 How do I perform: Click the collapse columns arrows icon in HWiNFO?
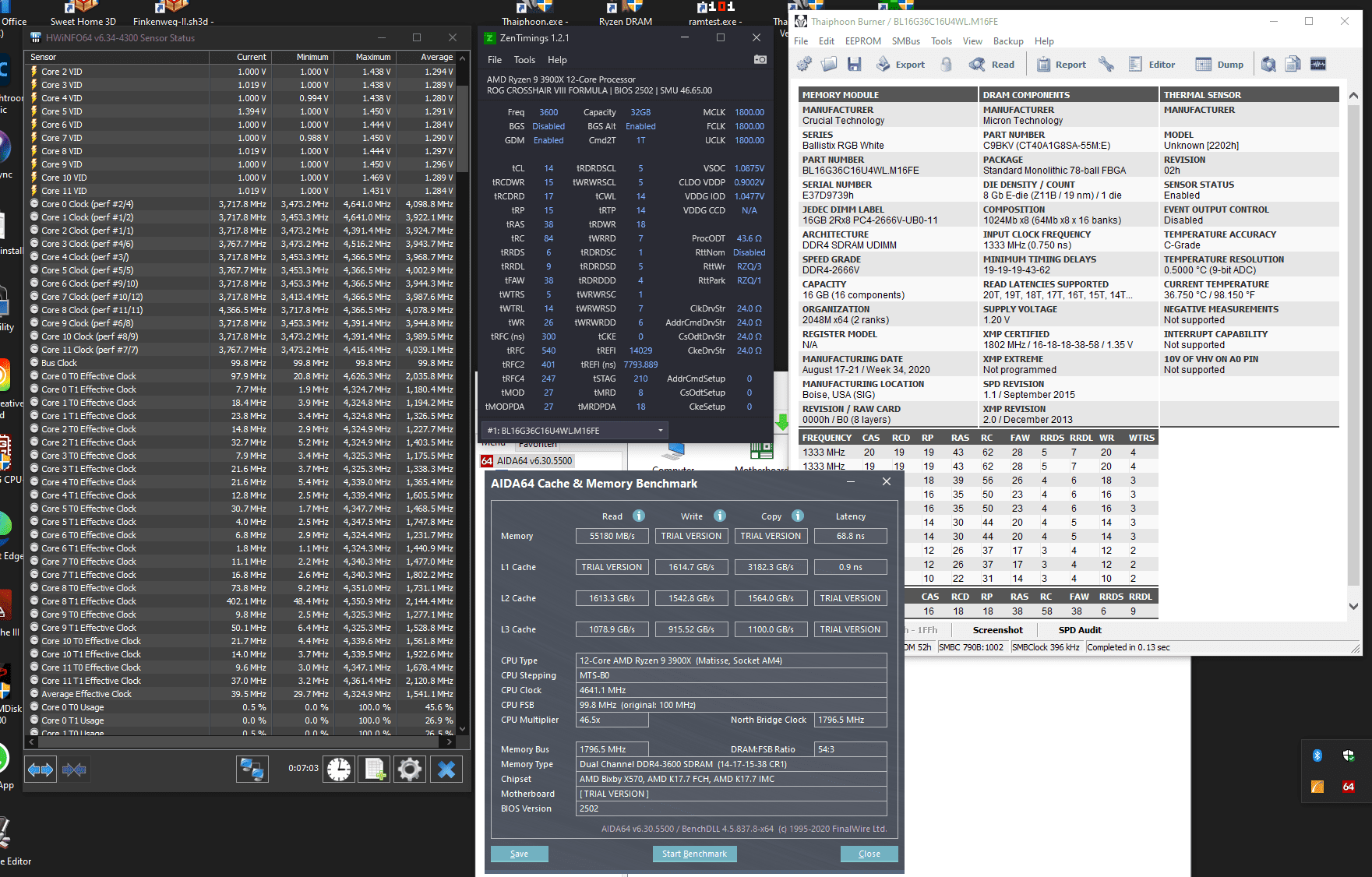coord(74,770)
